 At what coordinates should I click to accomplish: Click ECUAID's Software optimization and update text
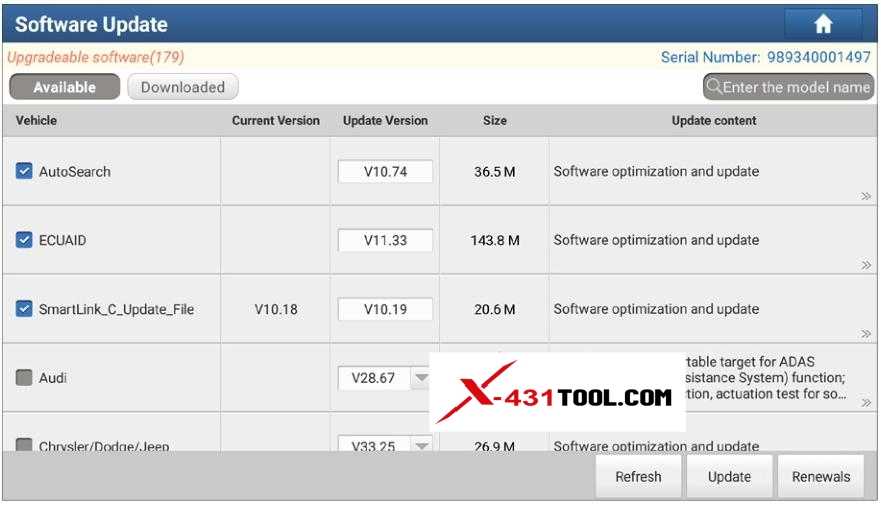[656, 240]
